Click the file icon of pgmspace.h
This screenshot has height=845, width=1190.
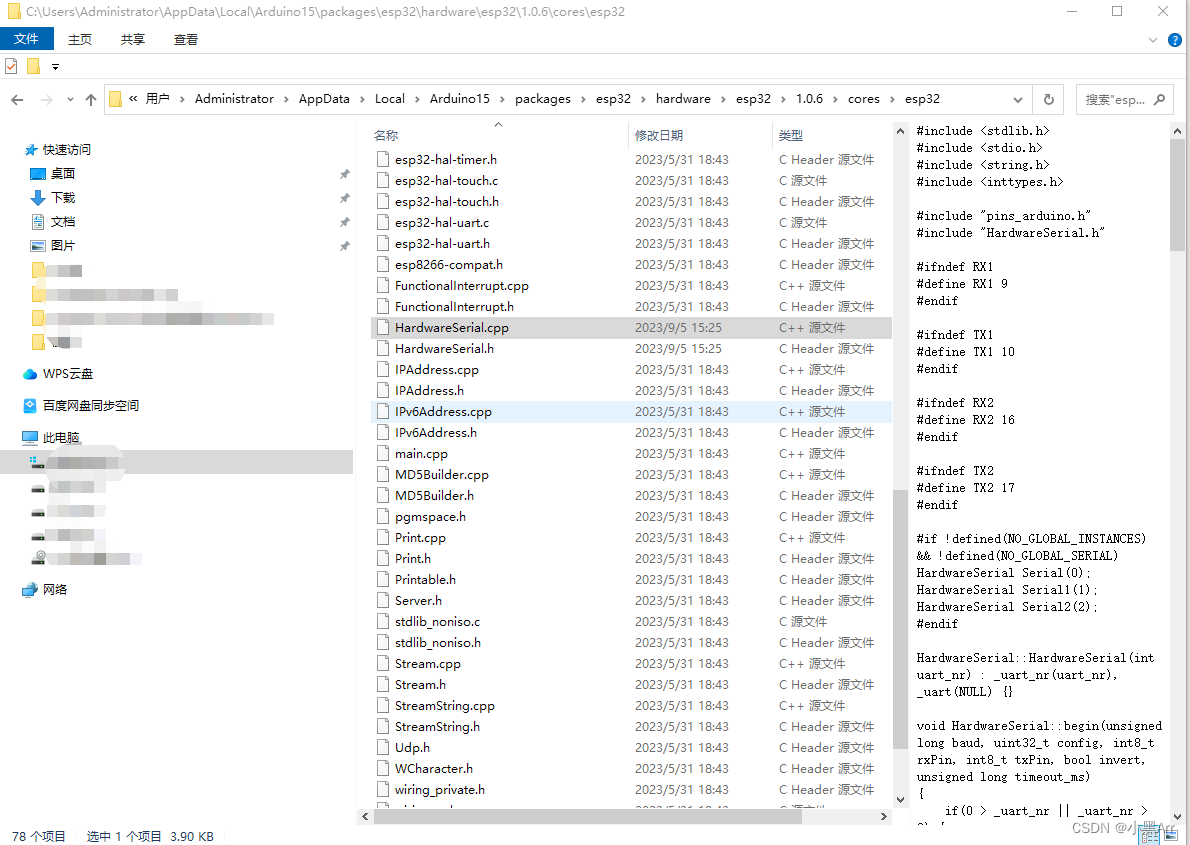point(383,516)
